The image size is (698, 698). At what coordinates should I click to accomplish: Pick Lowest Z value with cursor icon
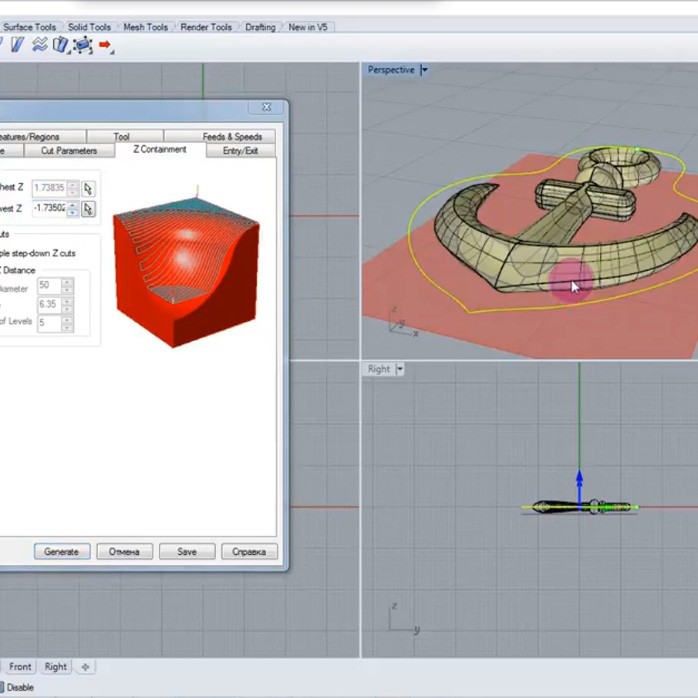pyautogui.click(x=88, y=209)
